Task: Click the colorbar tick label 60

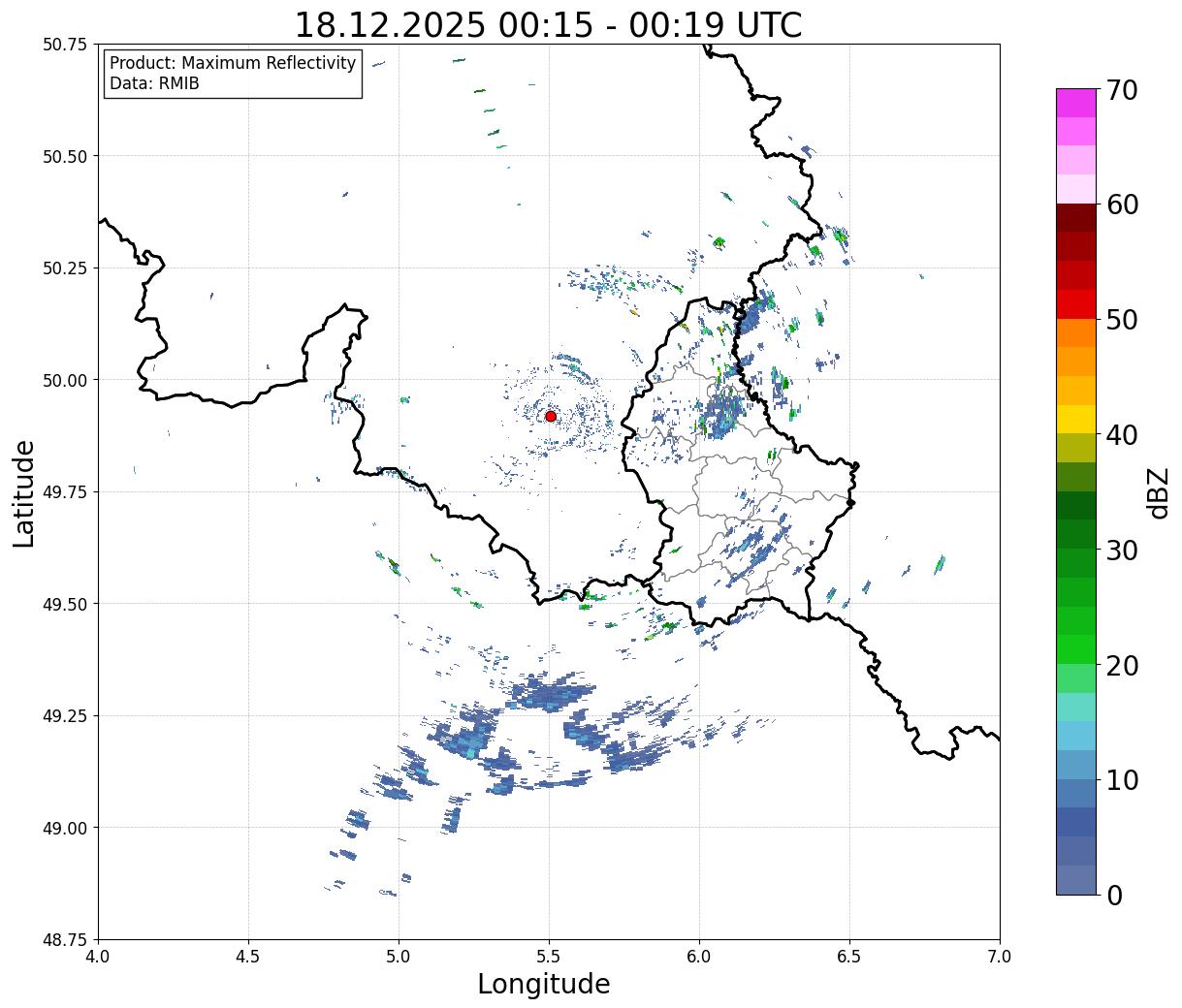Action: pyautogui.click(x=1121, y=205)
